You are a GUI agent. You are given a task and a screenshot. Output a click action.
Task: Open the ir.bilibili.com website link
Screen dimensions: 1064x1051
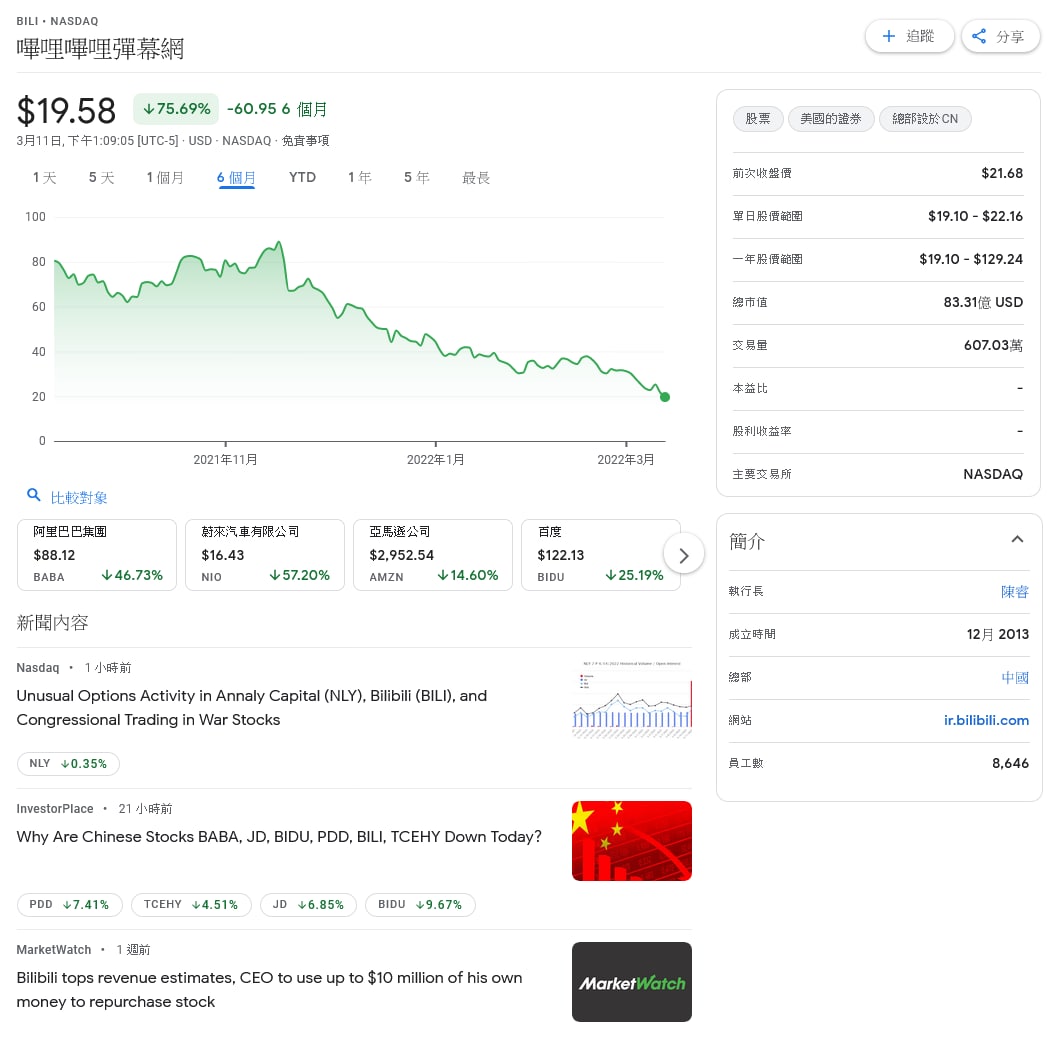click(x=986, y=721)
